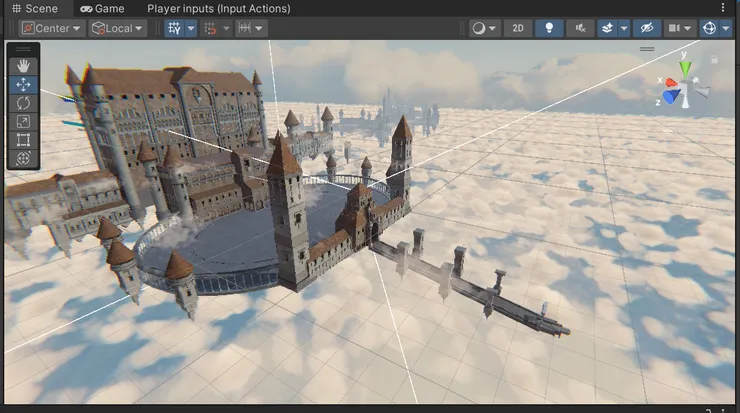Select the Hand view tool

tap(23, 65)
